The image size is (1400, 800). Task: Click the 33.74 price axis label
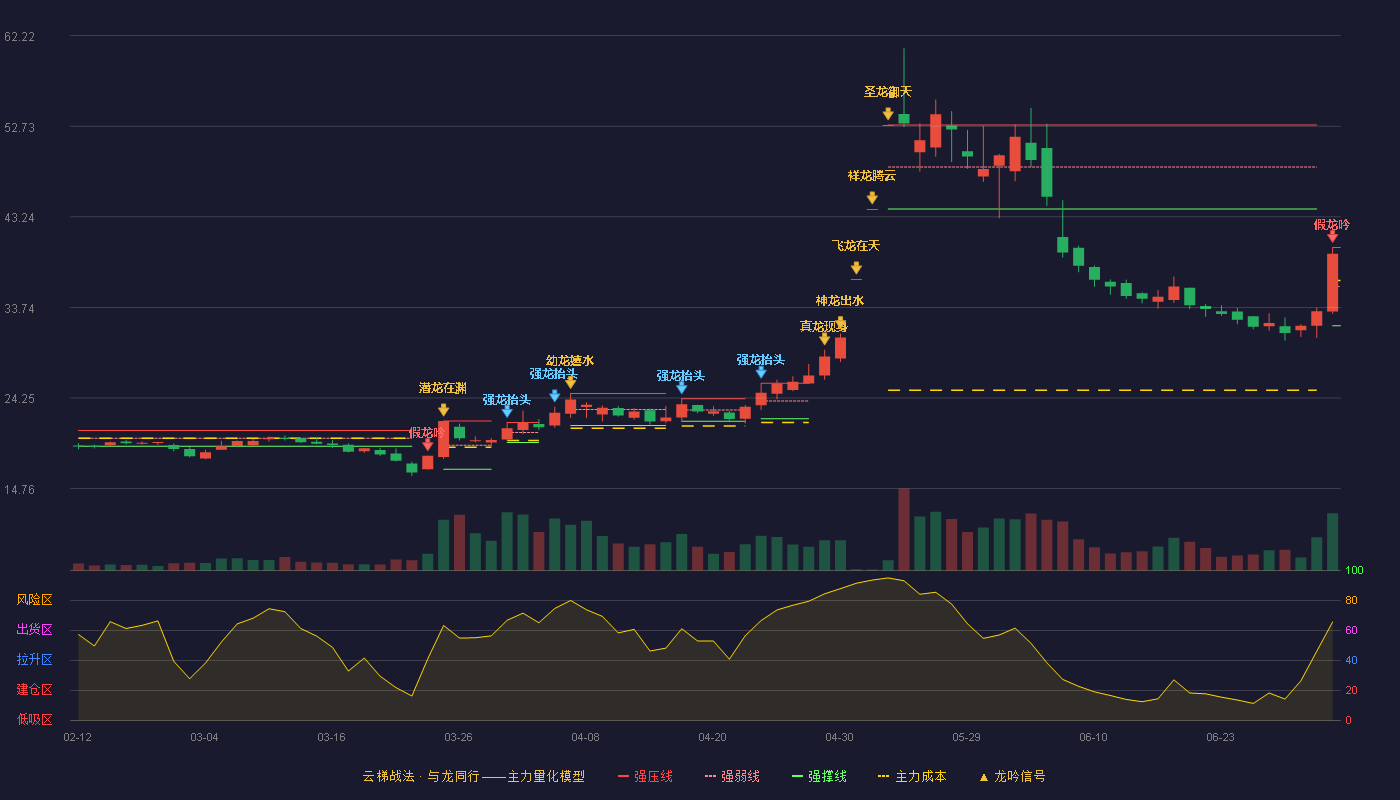(20, 308)
